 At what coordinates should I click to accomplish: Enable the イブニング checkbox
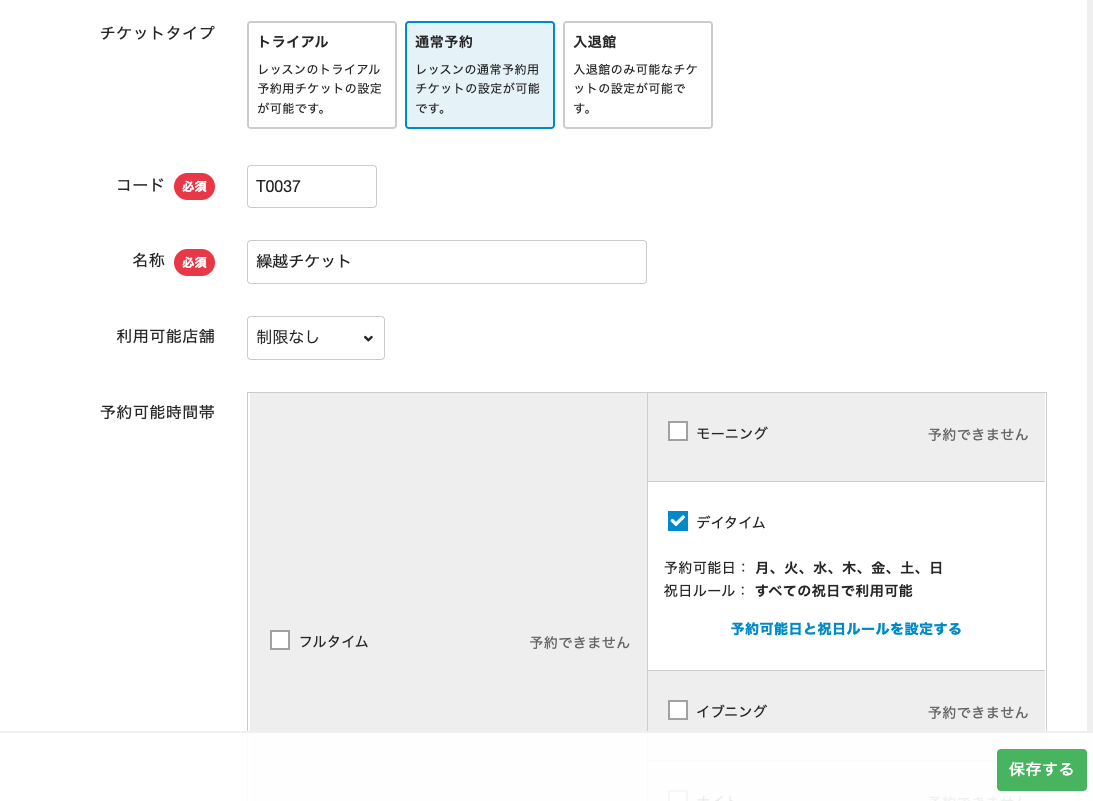[x=678, y=710]
